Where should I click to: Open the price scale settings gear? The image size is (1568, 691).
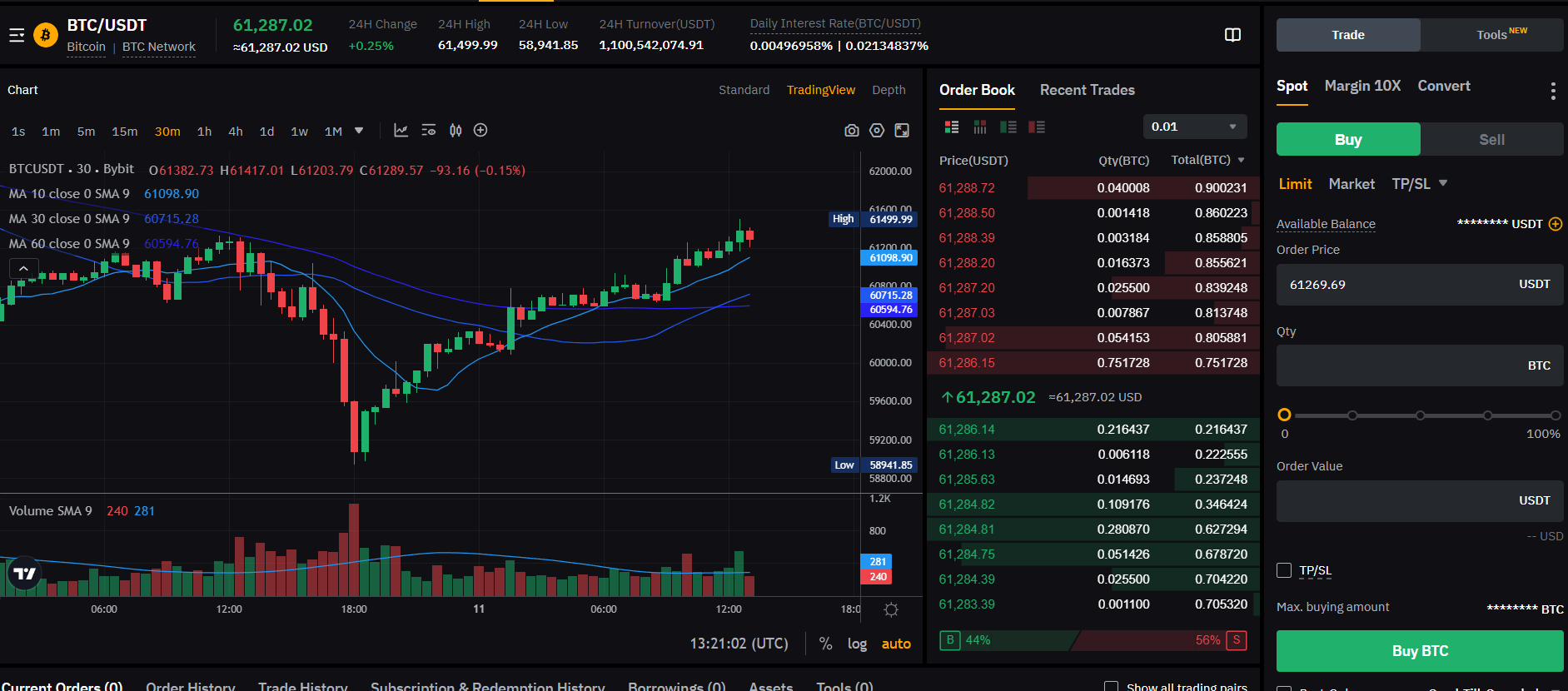click(891, 609)
